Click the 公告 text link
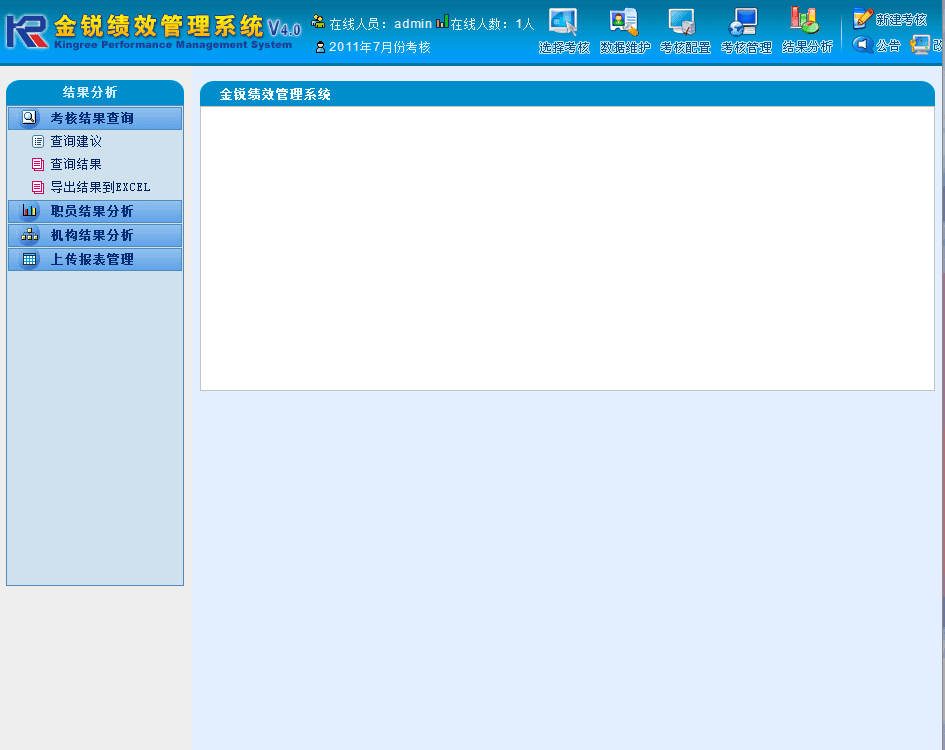The width and height of the screenshot is (945, 750). (x=888, y=45)
